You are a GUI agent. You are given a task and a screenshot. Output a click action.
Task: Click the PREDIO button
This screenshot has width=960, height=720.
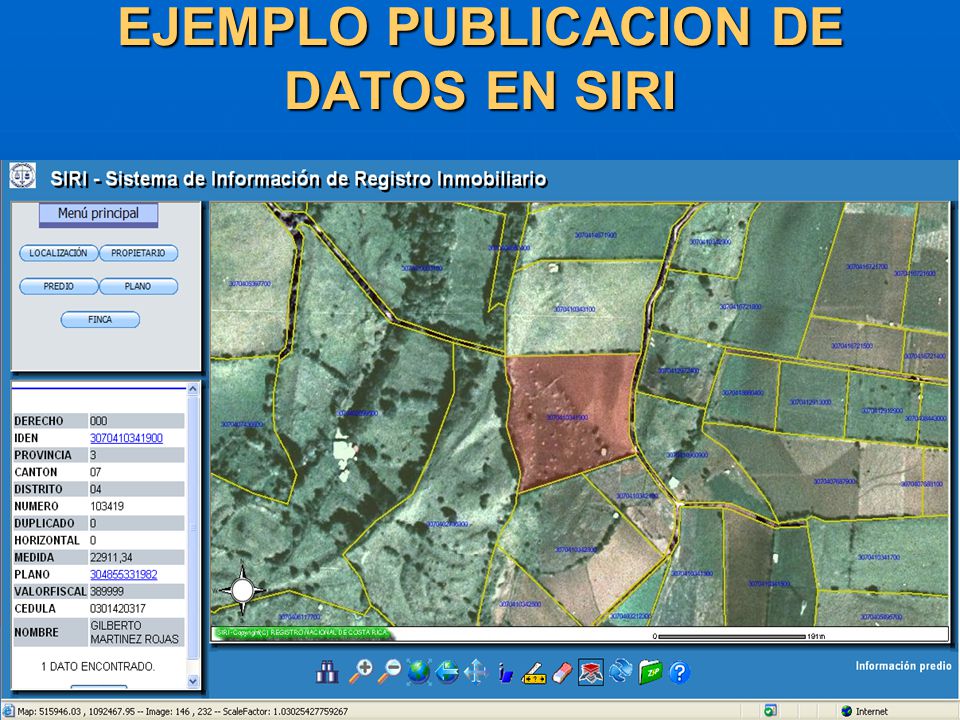pyautogui.click(x=59, y=286)
